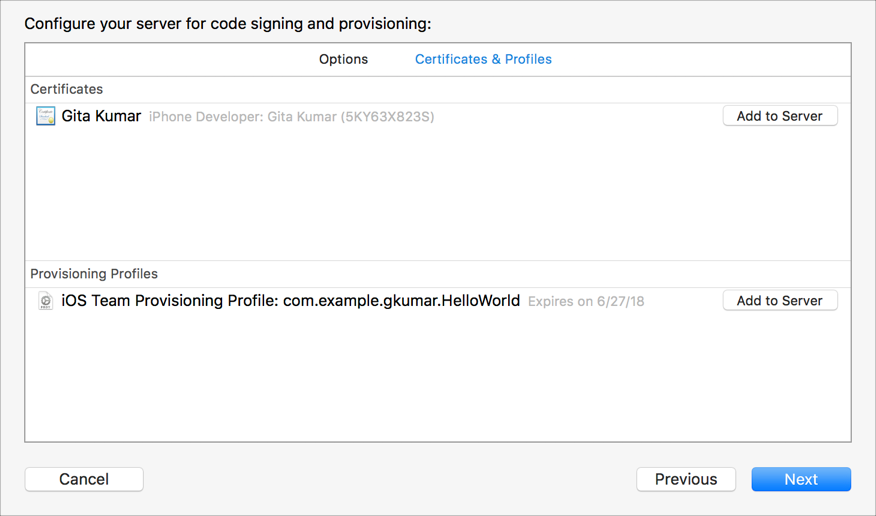Viewport: 876px width, 516px height.
Task: Click the Gita Kumar certificate icon
Action: 46,116
